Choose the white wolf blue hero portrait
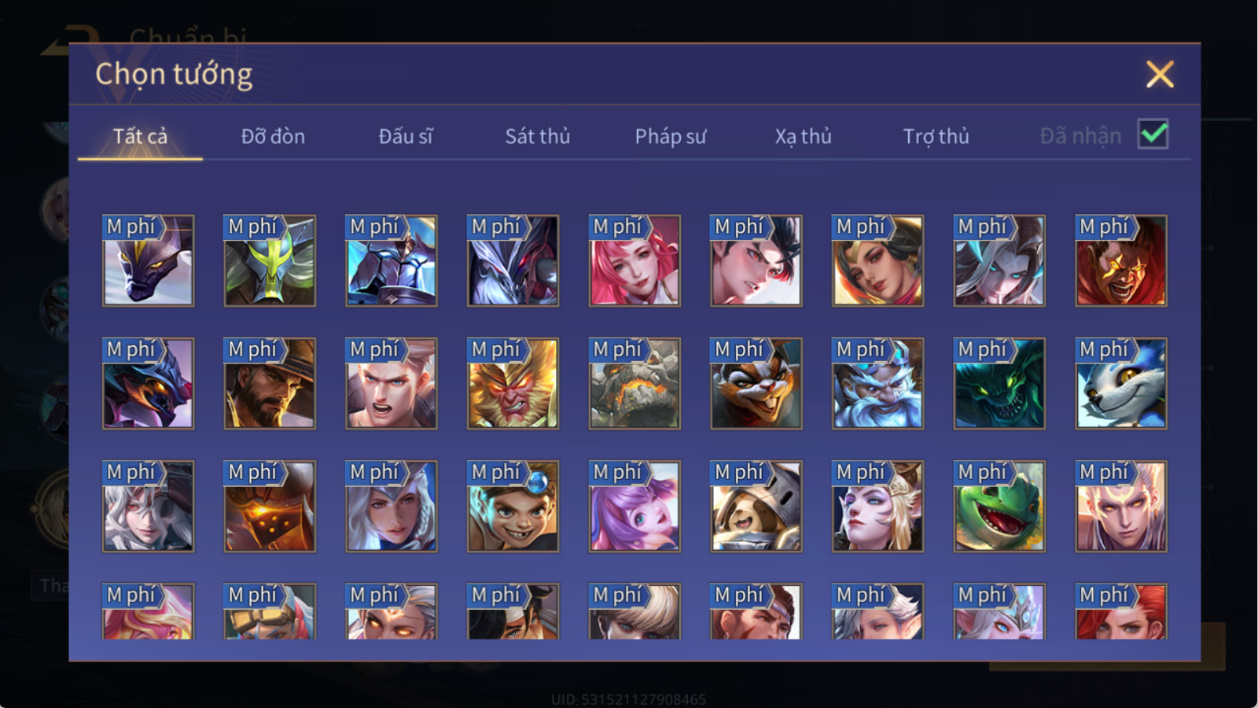The image size is (1258, 708). 1121,383
